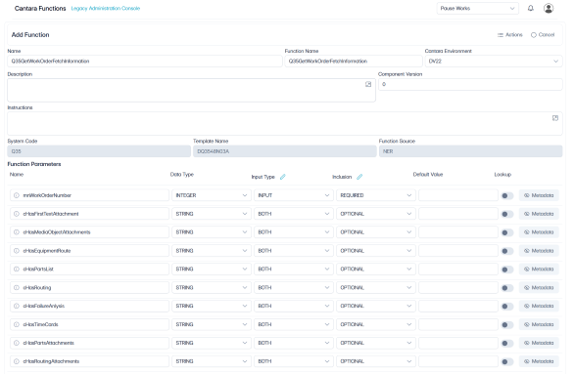Open Metadata for cHasTimeCards
Viewport: 574px width, 374px height.
pos(538,324)
